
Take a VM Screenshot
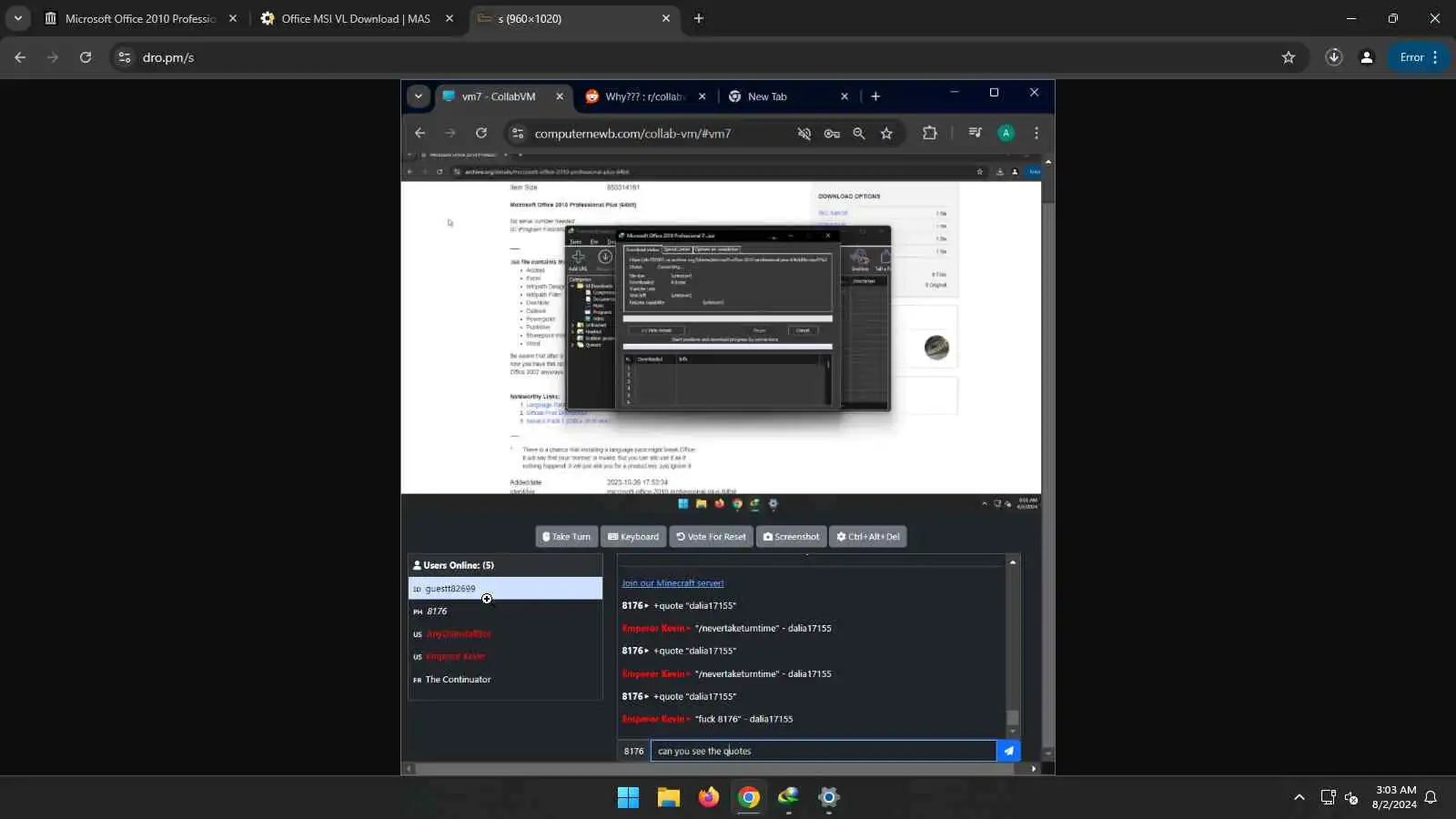[791, 537]
